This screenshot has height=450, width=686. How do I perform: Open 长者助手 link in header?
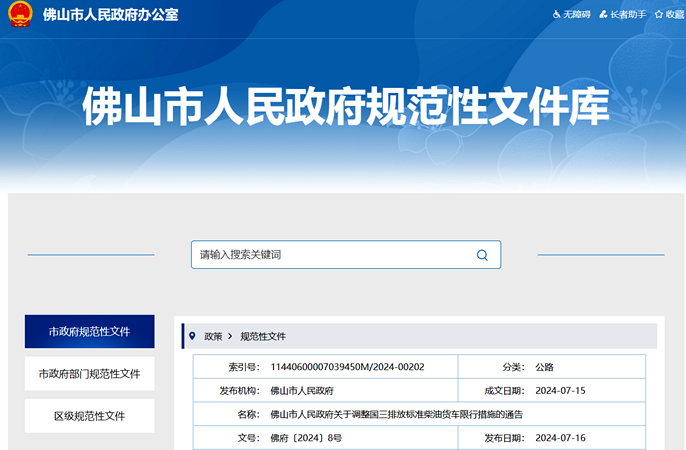coord(623,14)
